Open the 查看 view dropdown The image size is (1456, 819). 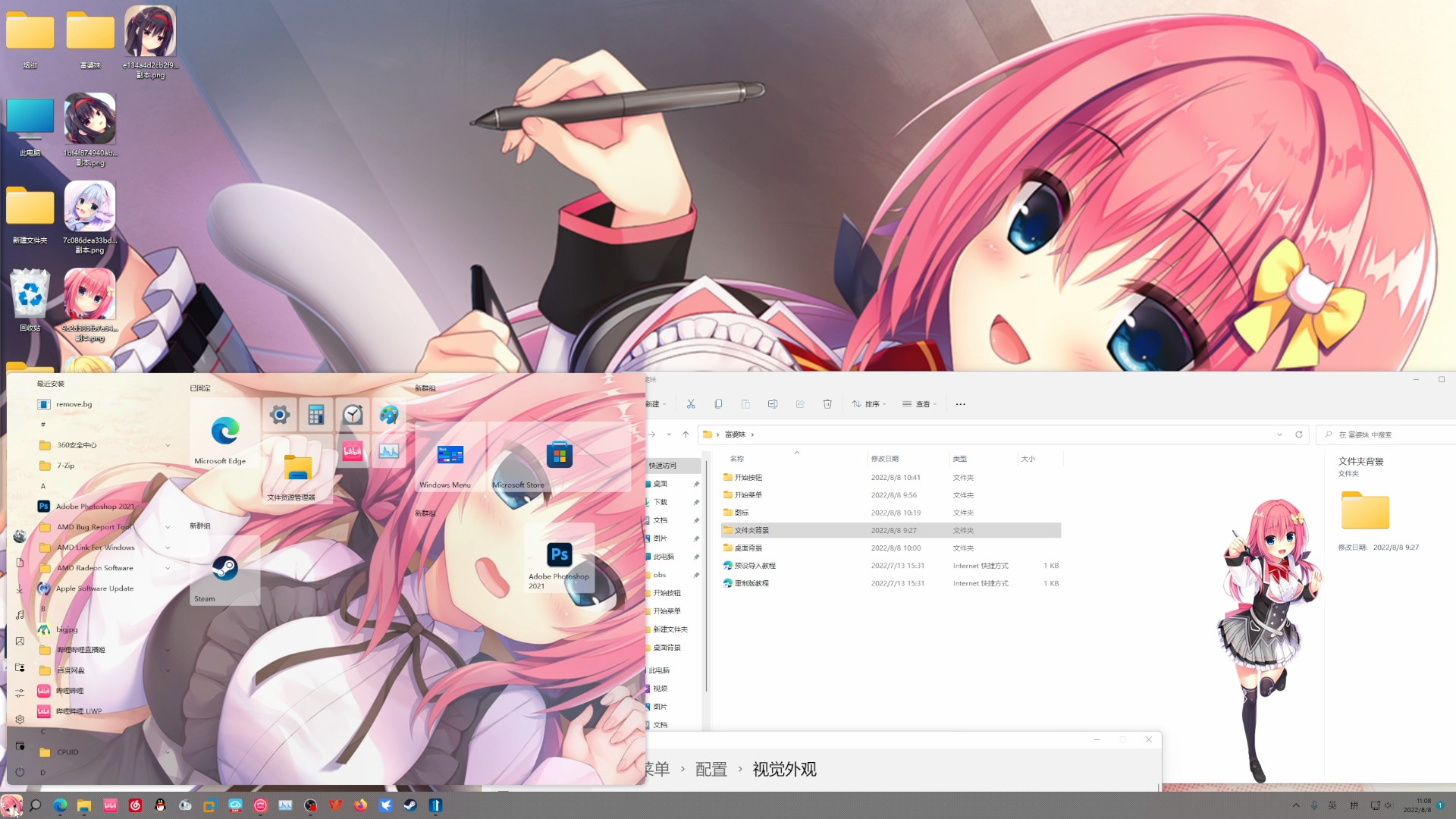pyautogui.click(x=920, y=404)
